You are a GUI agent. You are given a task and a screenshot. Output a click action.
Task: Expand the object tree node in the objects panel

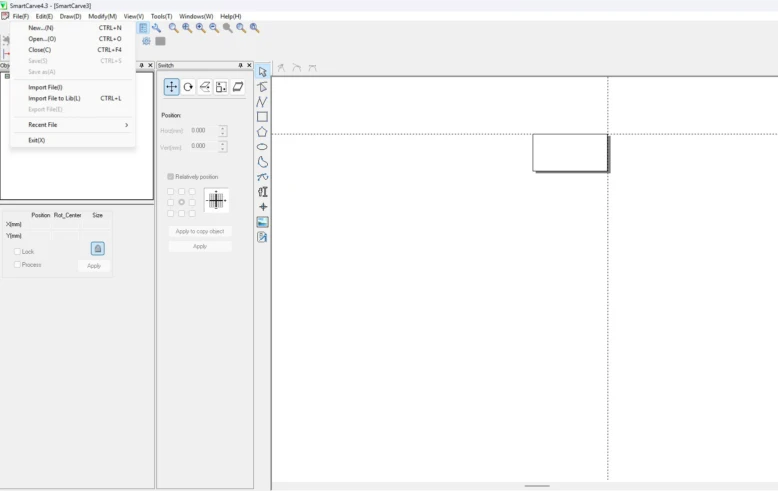pos(7,76)
